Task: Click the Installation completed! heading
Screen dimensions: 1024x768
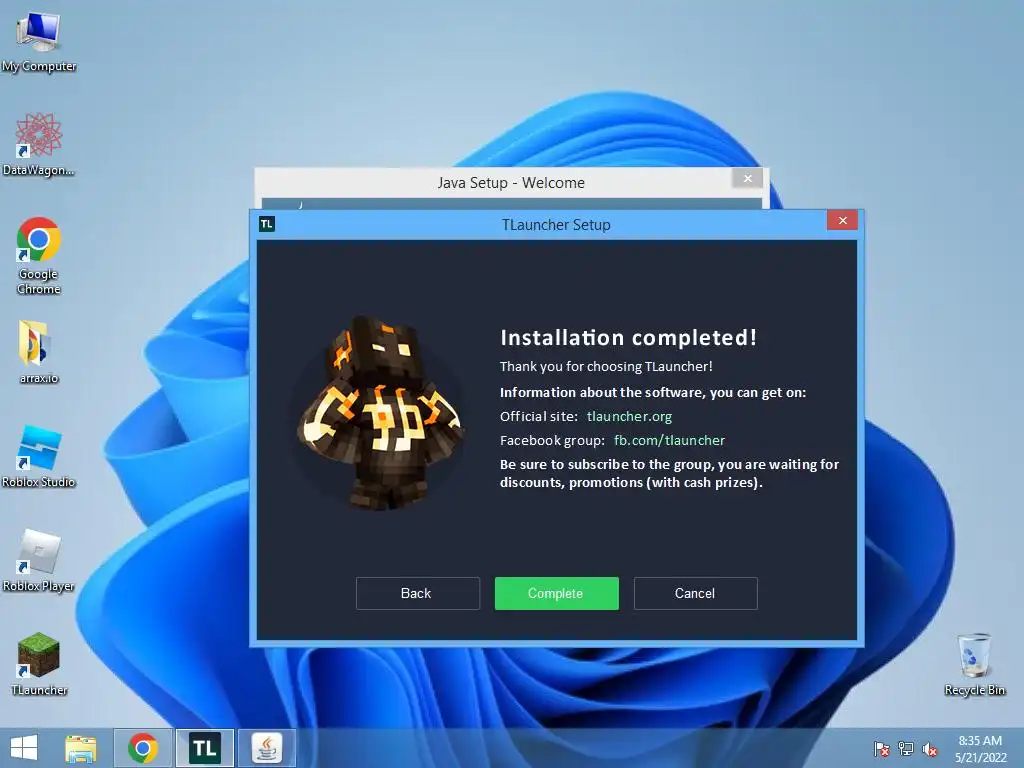Action: (x=628, y=338)
